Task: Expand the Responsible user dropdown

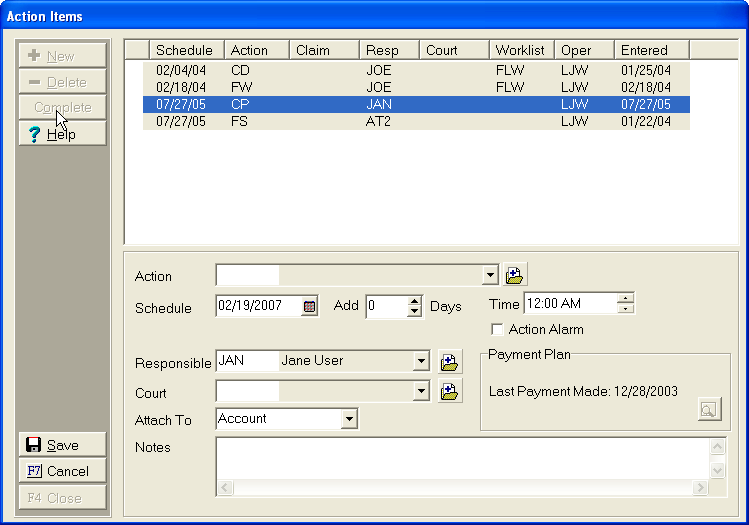Action: tap(421, 362)
